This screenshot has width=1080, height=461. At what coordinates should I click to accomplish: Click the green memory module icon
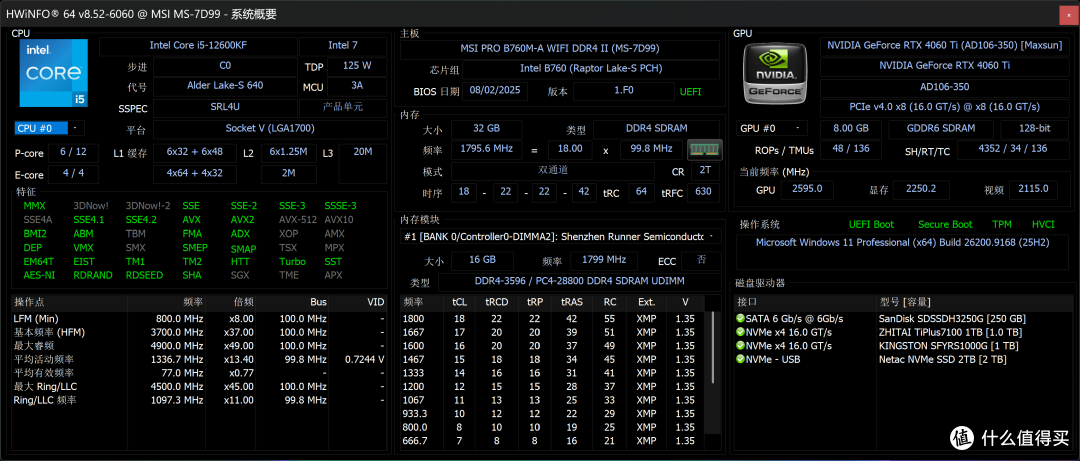pos(704,148)
